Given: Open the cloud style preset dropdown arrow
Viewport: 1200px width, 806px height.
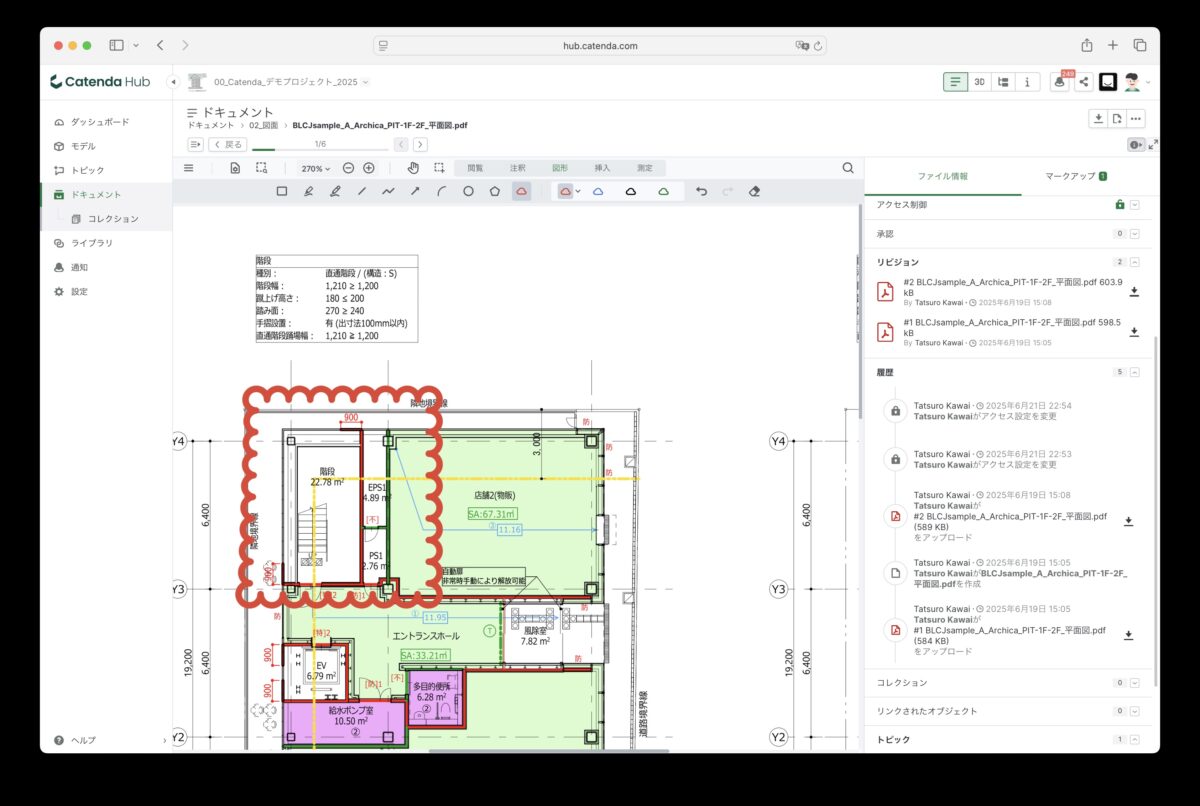Looking at the screenshot, I should pyautogui.click(x=578, y=191).
